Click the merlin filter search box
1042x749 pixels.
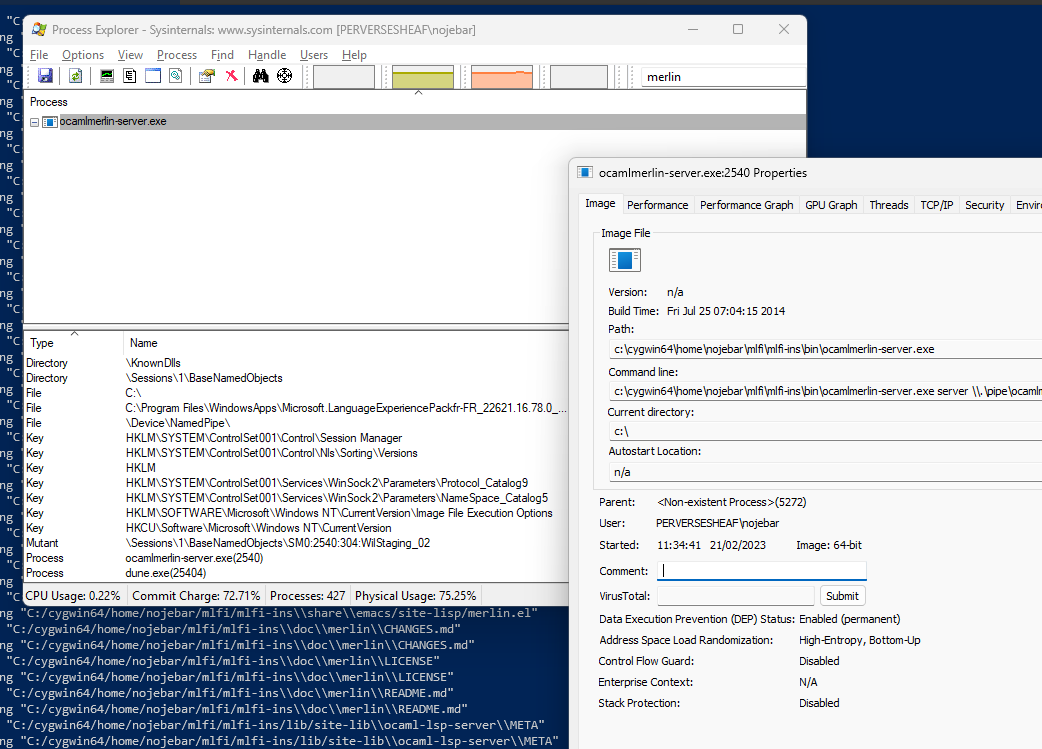coord(724,77)
